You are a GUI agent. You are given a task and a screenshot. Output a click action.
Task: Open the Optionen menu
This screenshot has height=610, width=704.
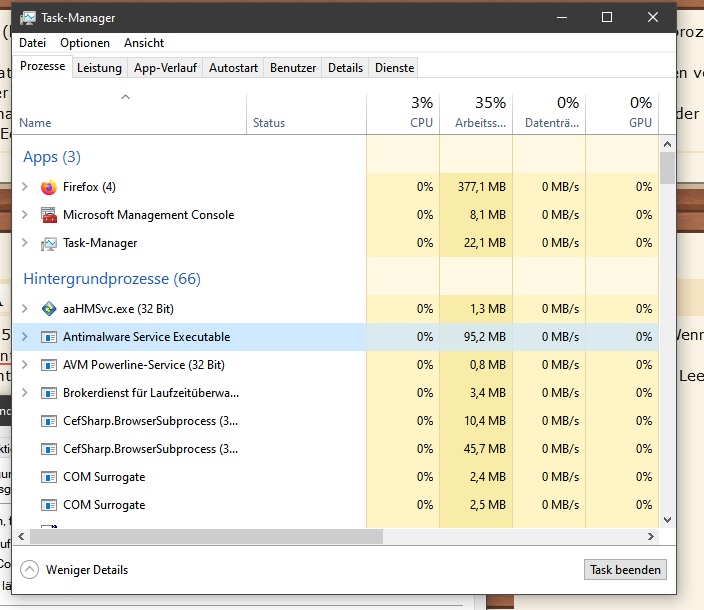[x=85, y=43]
